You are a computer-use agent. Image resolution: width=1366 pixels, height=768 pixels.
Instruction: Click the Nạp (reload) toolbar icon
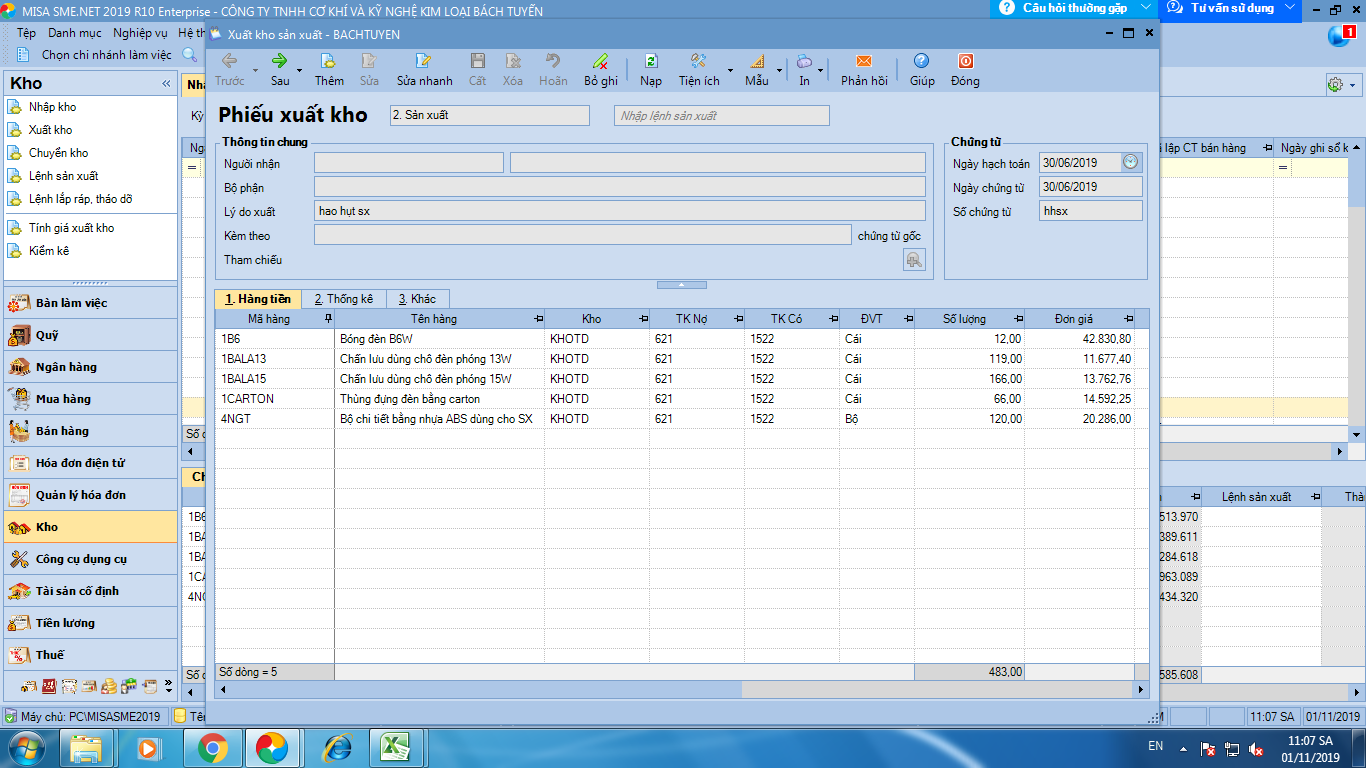pyautogui.click(x=651, y=62)
